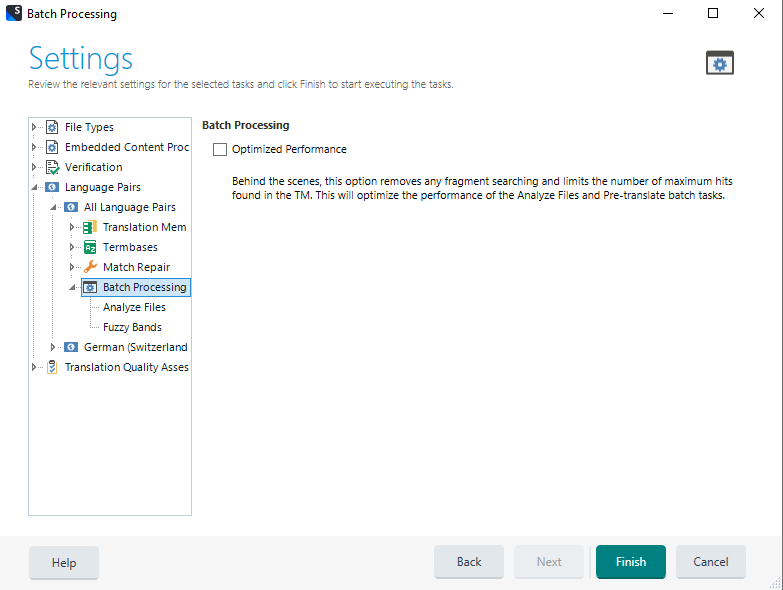Go Back to previous wizard step
Screen dimensions: 783x590
[469, 562]
